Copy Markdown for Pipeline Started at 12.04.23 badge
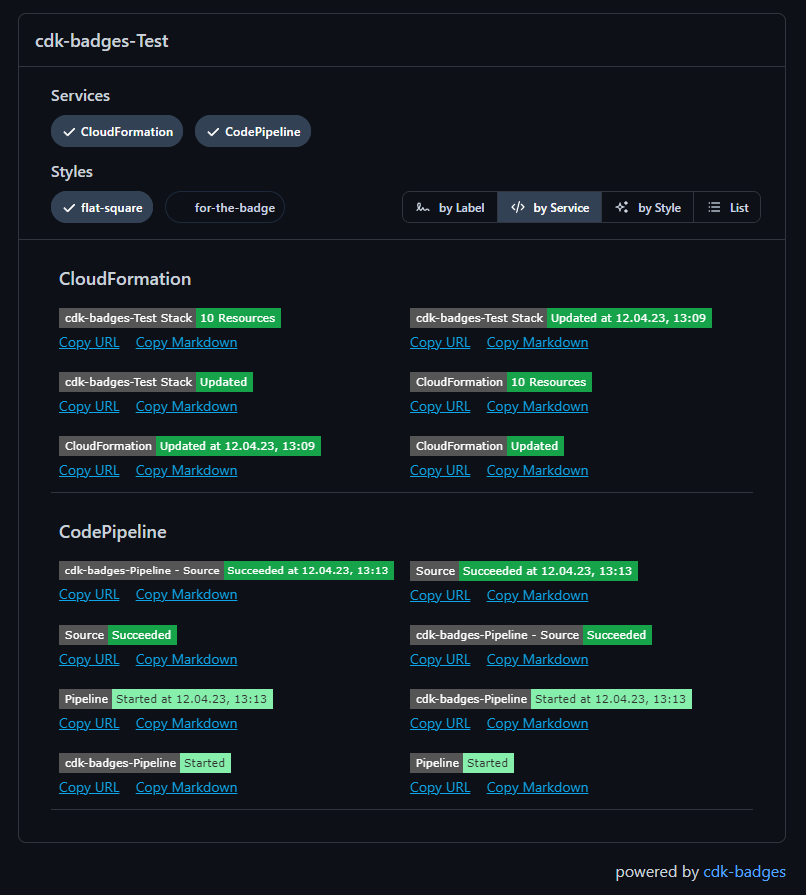Screen dimensions: 806x895 click(x=186, y=723)
